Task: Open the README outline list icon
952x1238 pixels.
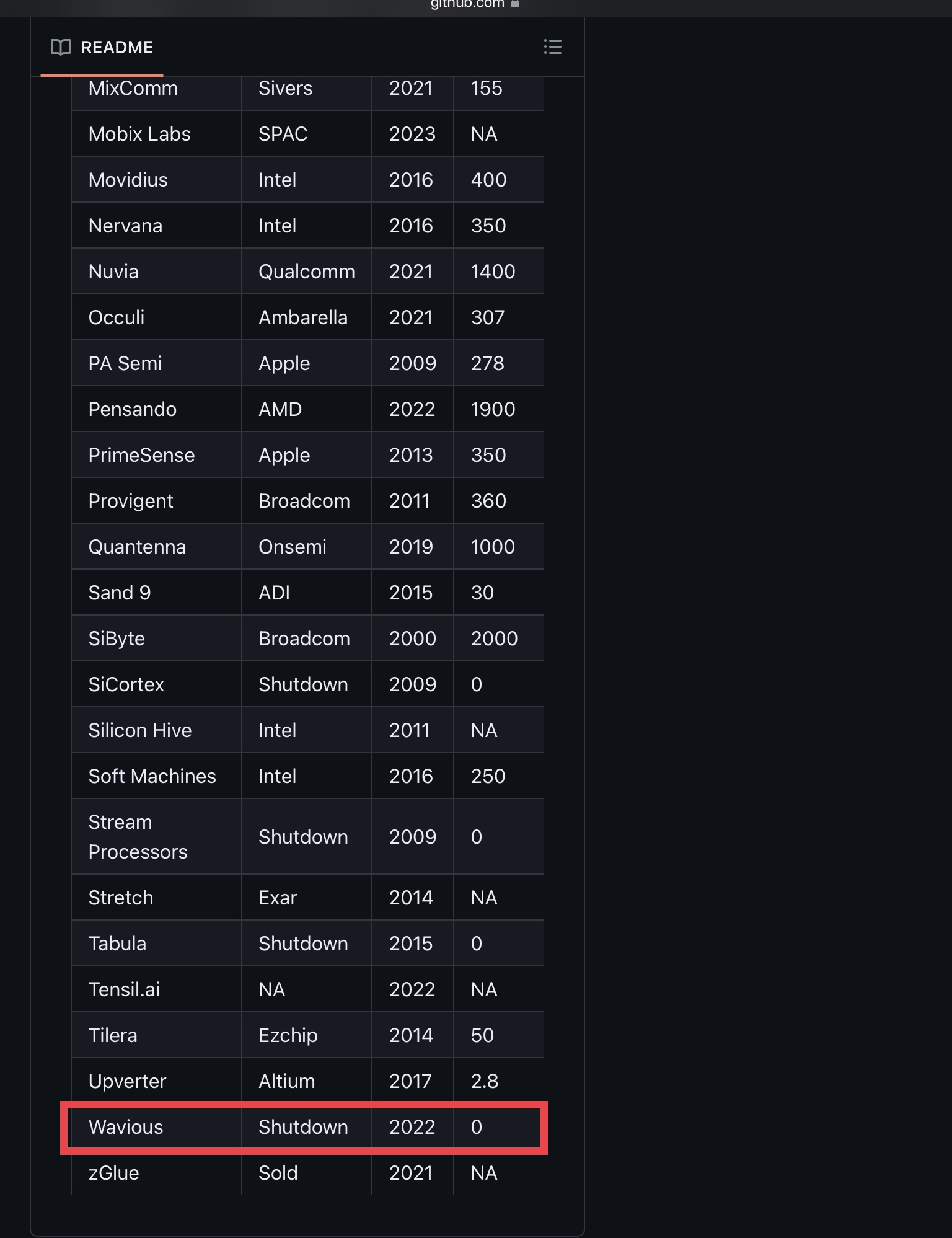Action: (552, 47)
